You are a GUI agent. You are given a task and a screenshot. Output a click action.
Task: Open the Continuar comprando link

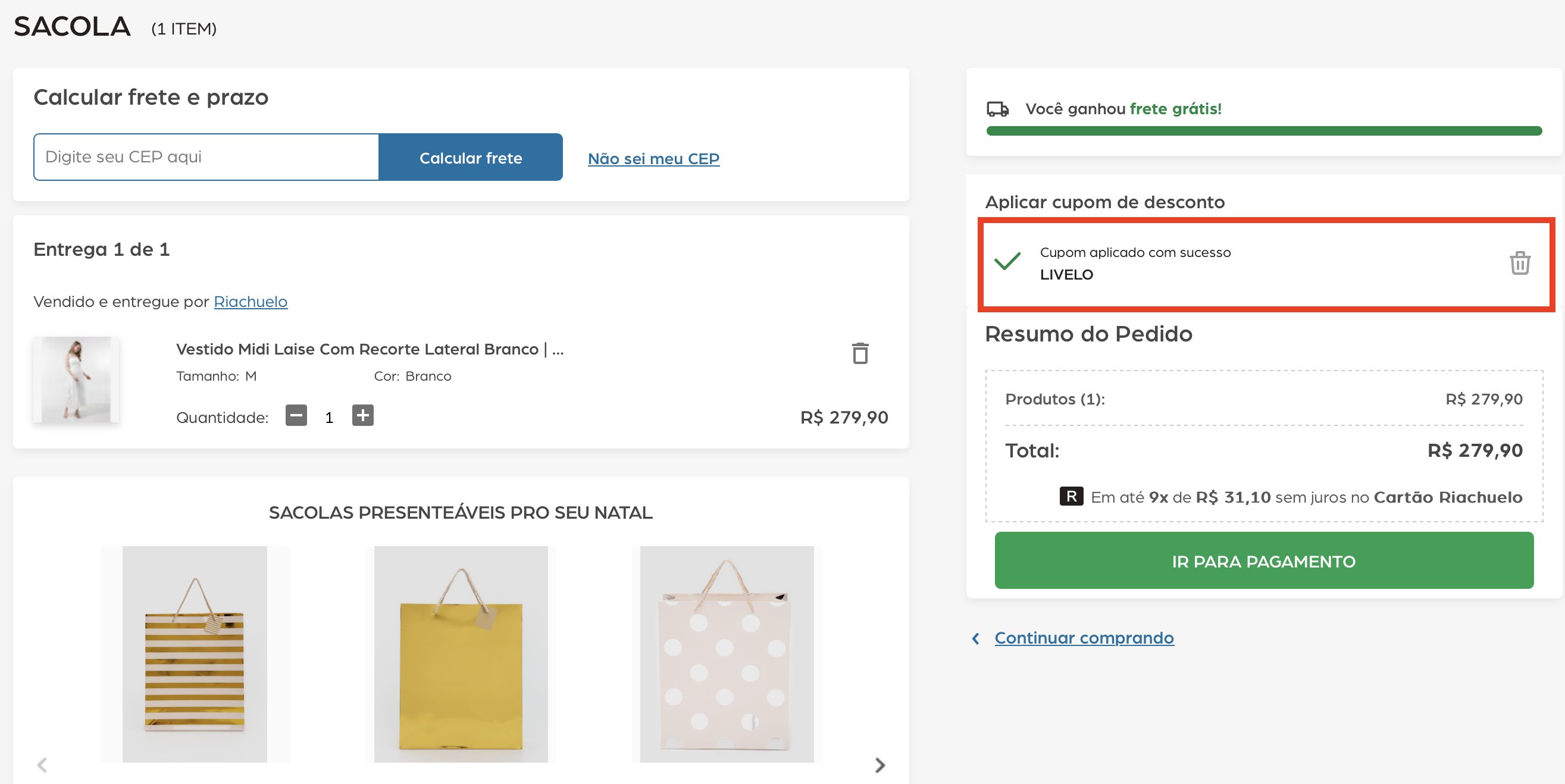[1084, 638]
